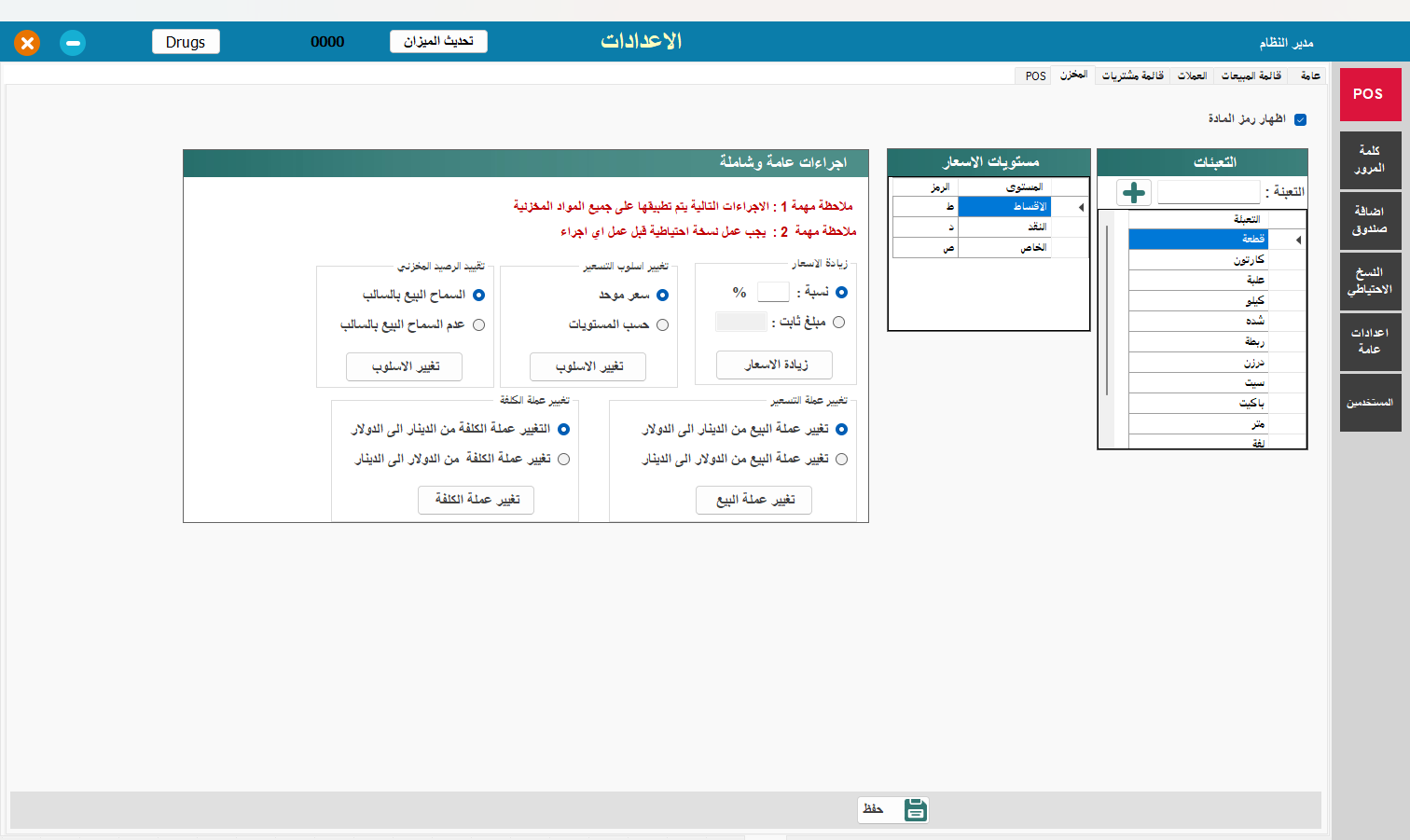Switch to the المخزن tab

click(x=1073, y=75)
